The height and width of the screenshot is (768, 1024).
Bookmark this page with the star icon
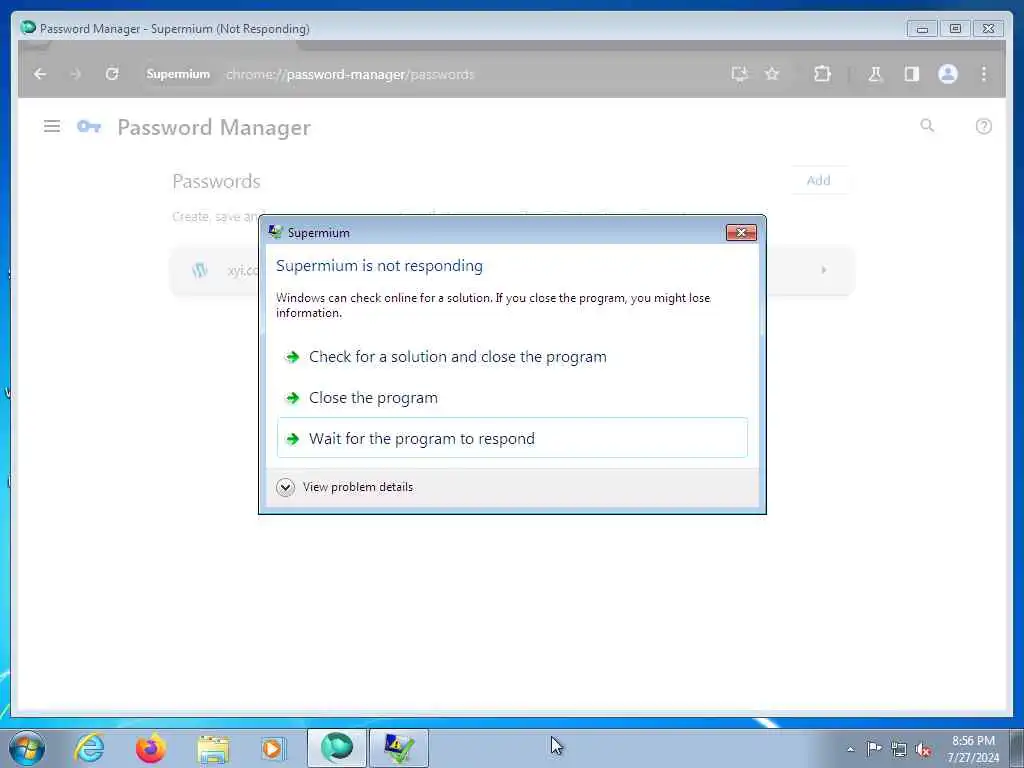[772, 74]
